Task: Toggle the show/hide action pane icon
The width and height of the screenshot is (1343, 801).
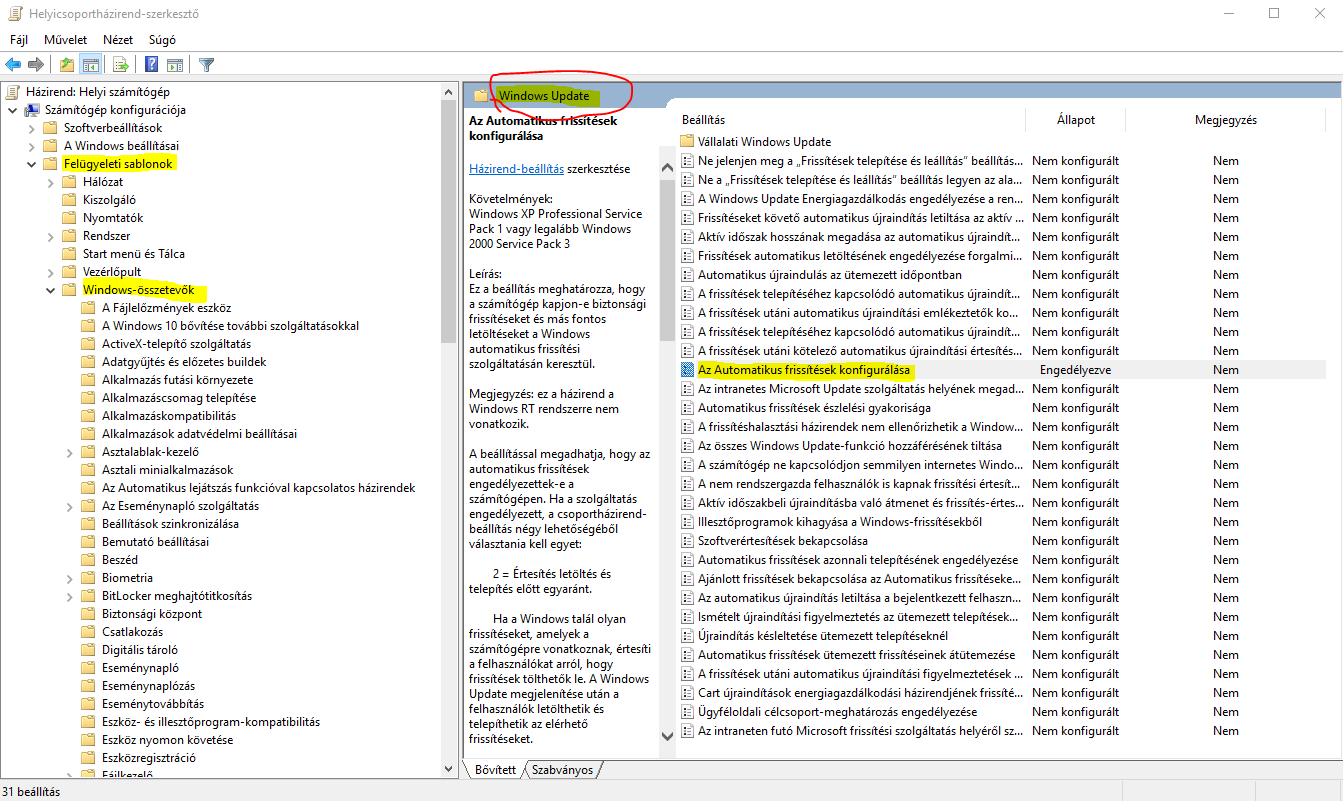Action: pyautogui.click(x=174, y=65)
